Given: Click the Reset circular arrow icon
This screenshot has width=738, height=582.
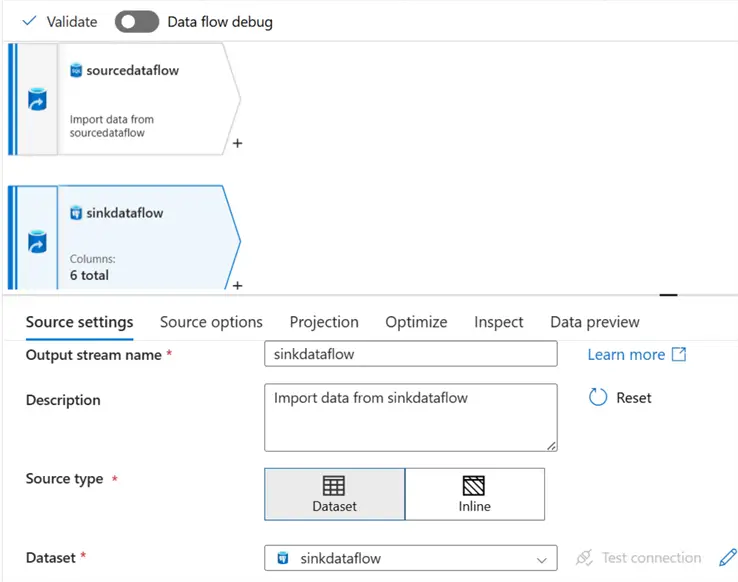Looking at the screenshot, I should pos(598,397).
